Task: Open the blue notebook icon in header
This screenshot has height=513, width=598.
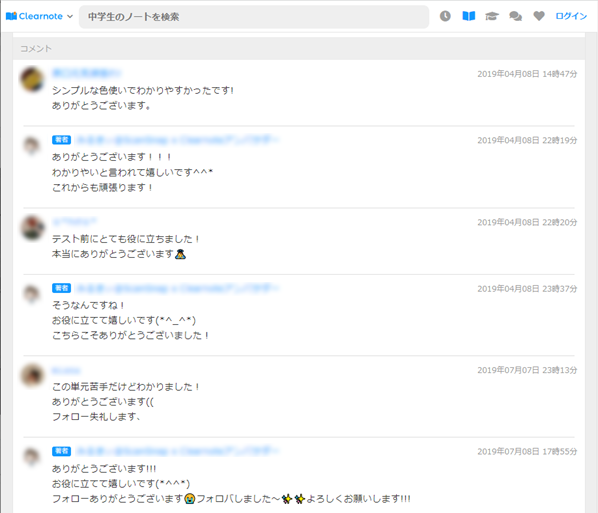Action: click(x=469, y=16)
